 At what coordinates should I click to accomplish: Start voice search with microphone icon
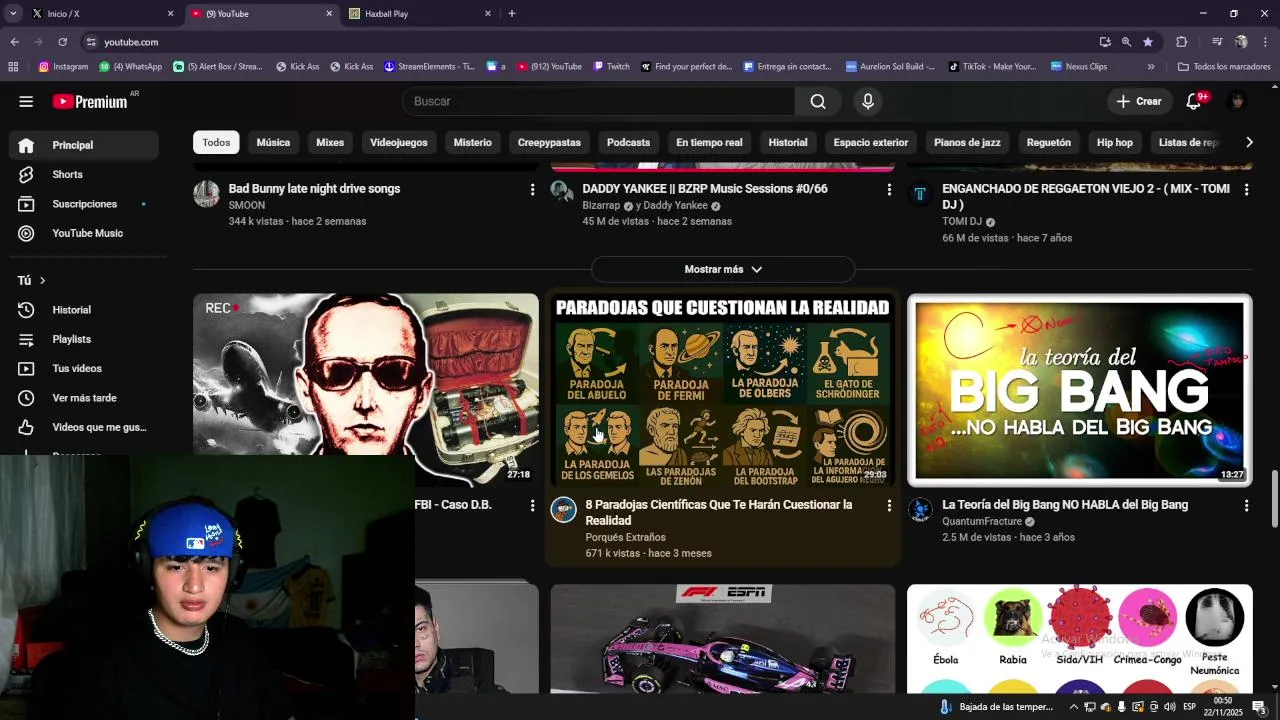point(868,101)
